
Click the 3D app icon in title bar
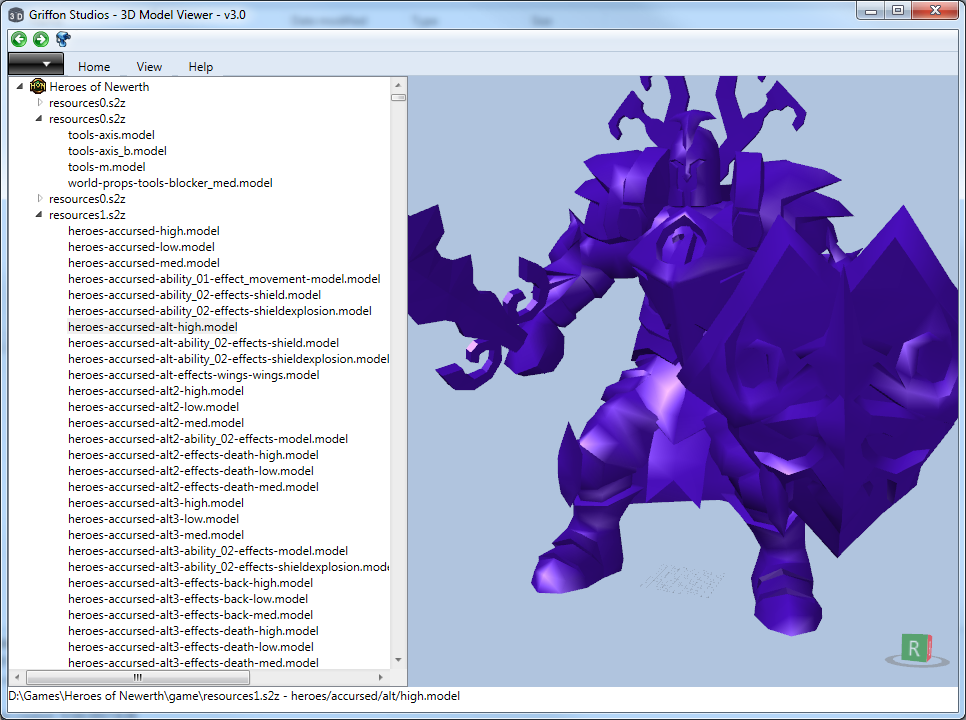[16, 15]
